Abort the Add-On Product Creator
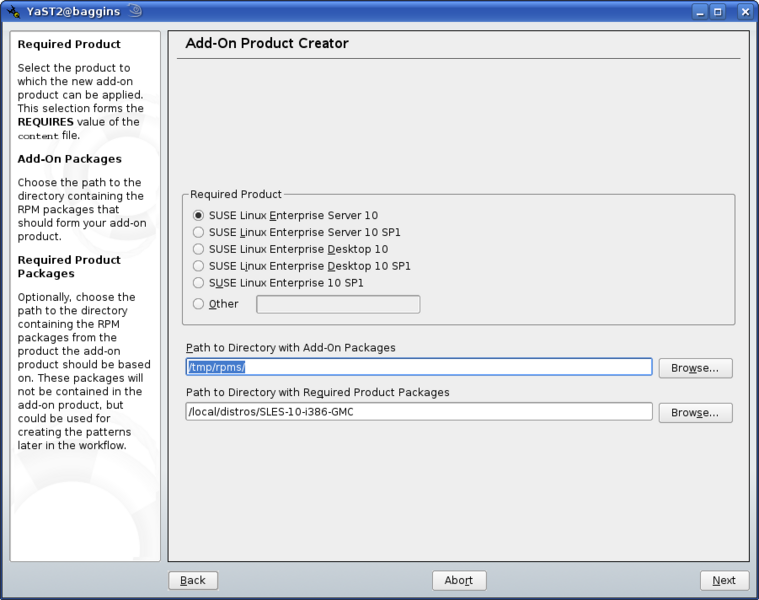Screen dimensions: 759x600 (459, 580)
